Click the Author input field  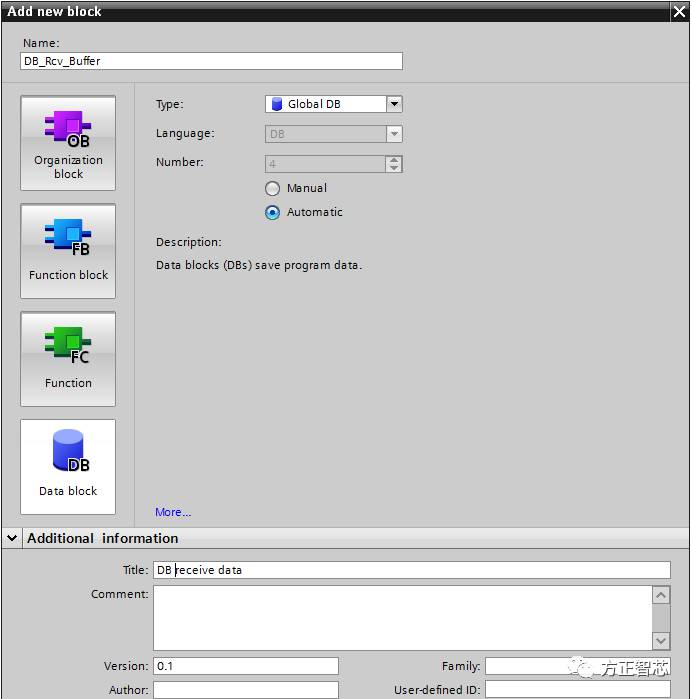click(245, 690)
